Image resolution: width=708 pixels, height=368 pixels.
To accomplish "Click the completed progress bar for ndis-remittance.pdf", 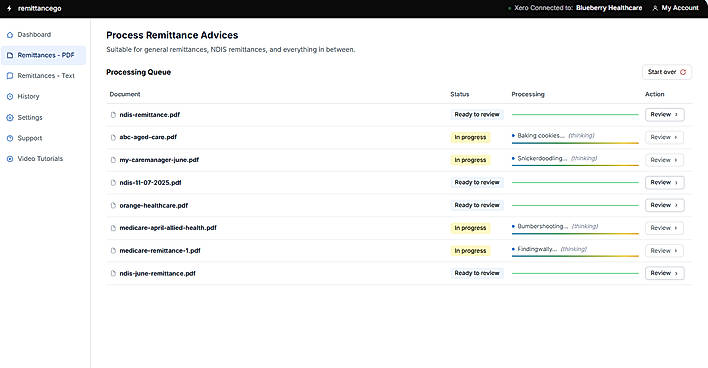I will [x=575, y=115].
